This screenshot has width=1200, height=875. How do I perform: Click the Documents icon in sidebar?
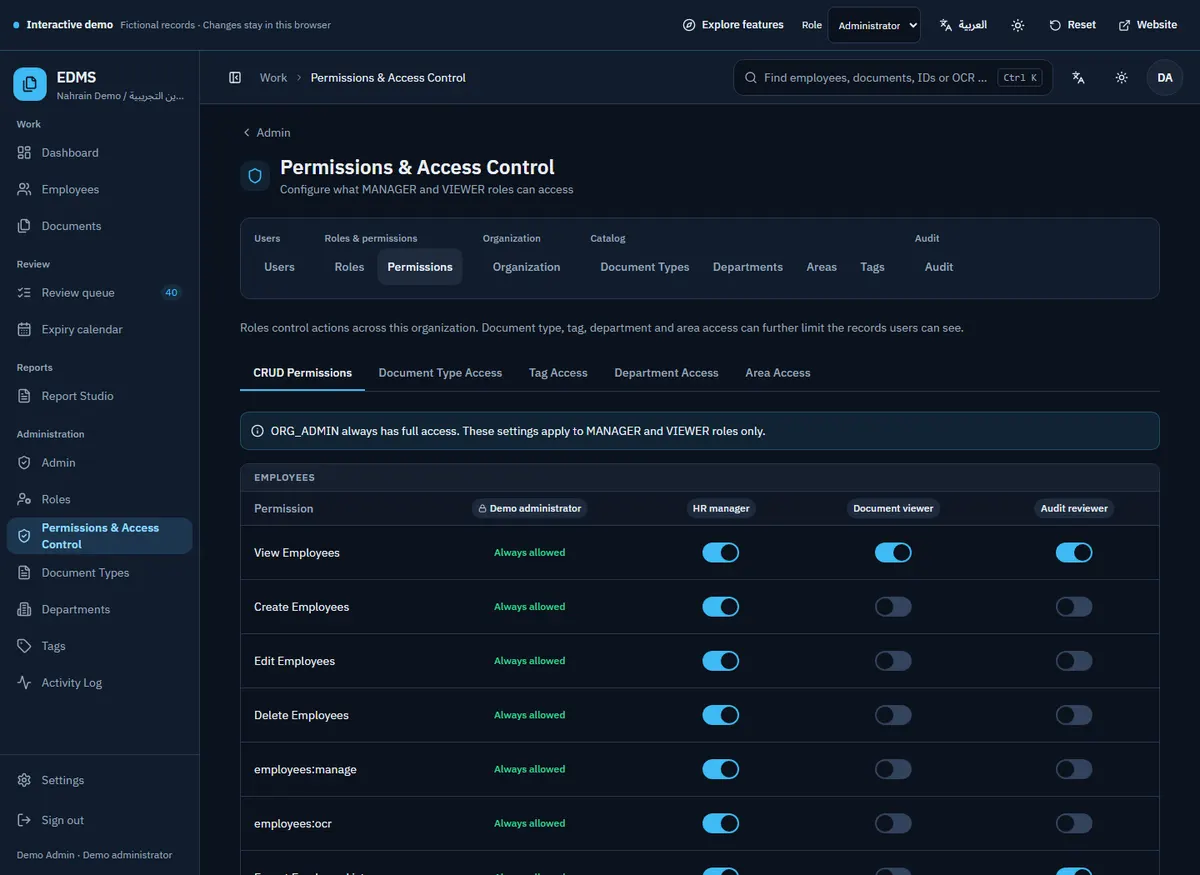pos(24,226)
